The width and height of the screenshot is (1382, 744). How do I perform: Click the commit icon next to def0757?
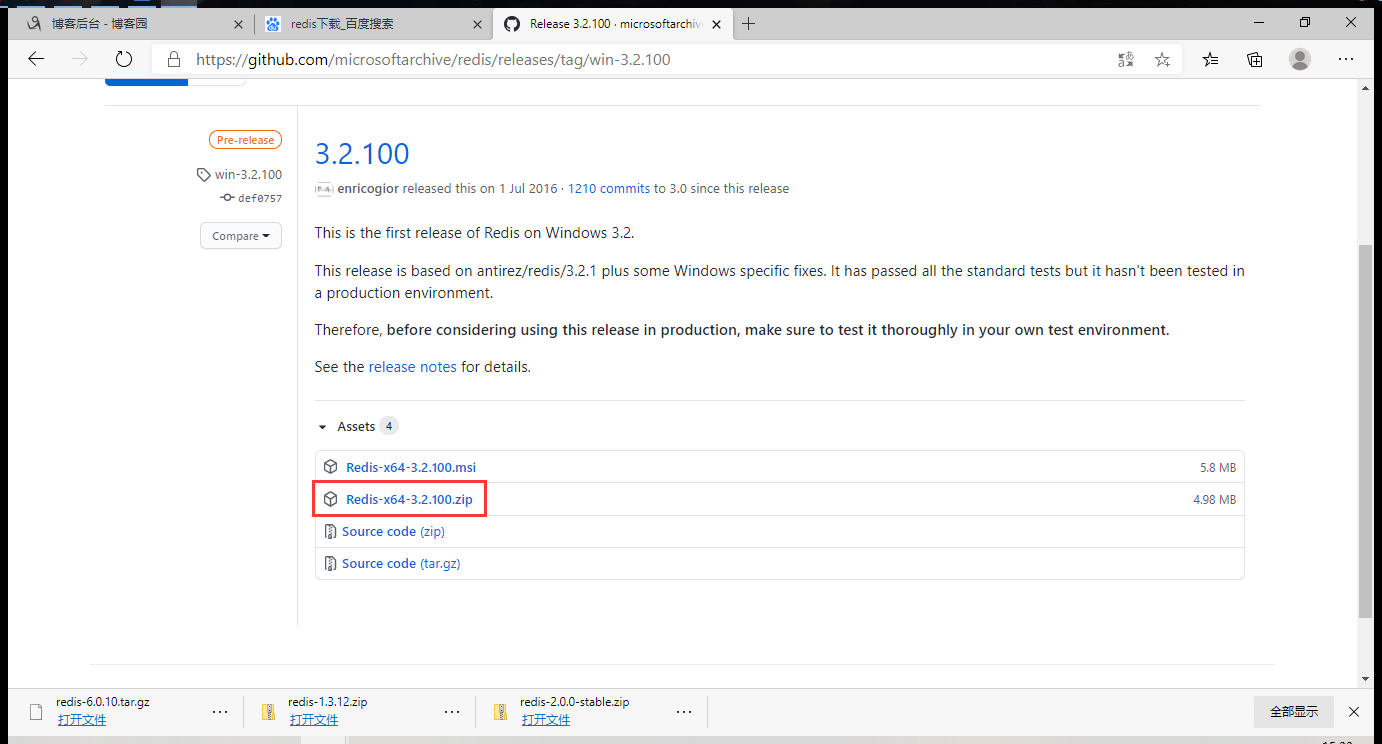click(x=227, y=198)
